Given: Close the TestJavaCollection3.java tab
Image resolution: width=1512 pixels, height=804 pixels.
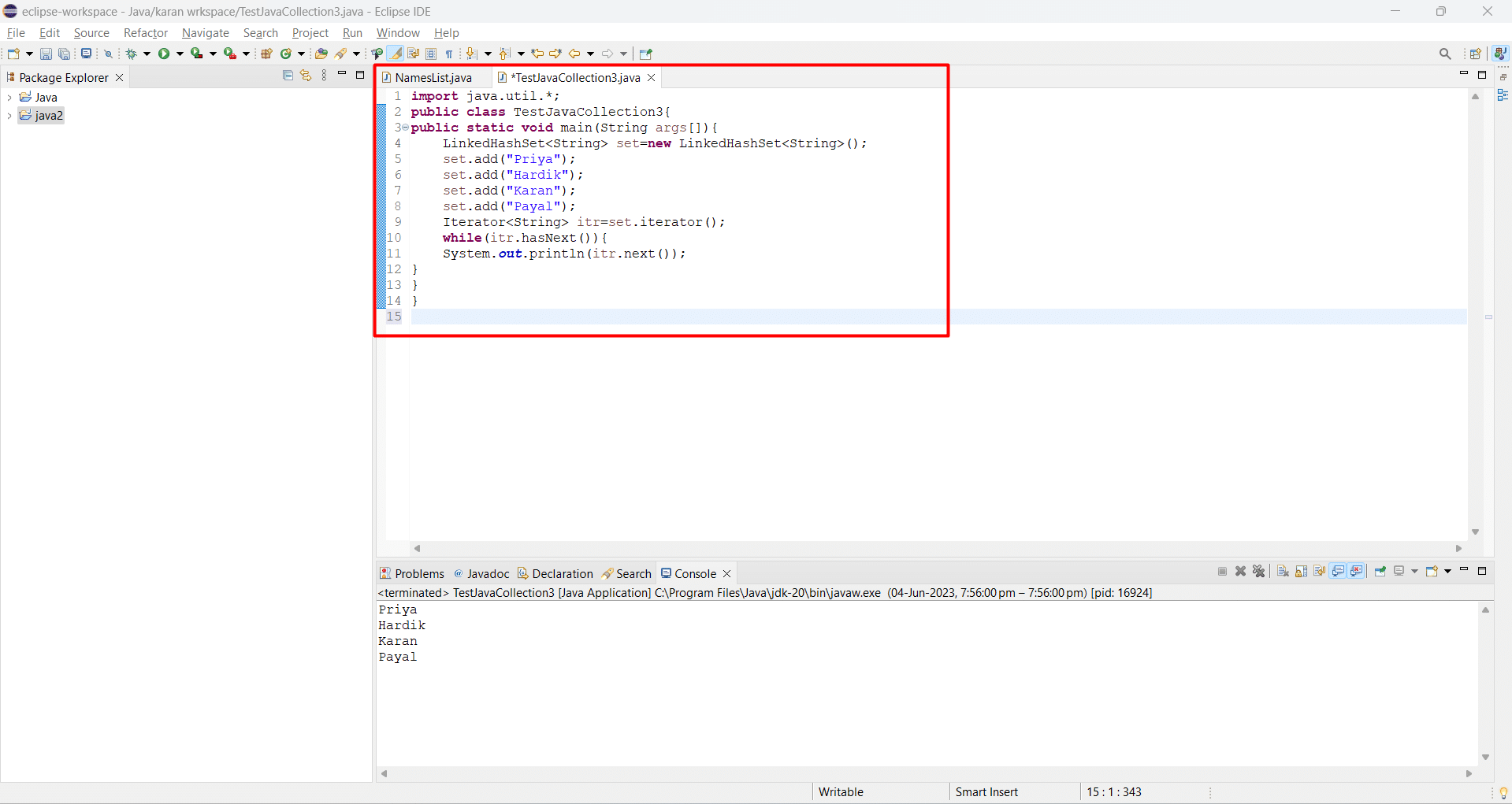Looking at the screenshot, I should (x=652, y=77).
